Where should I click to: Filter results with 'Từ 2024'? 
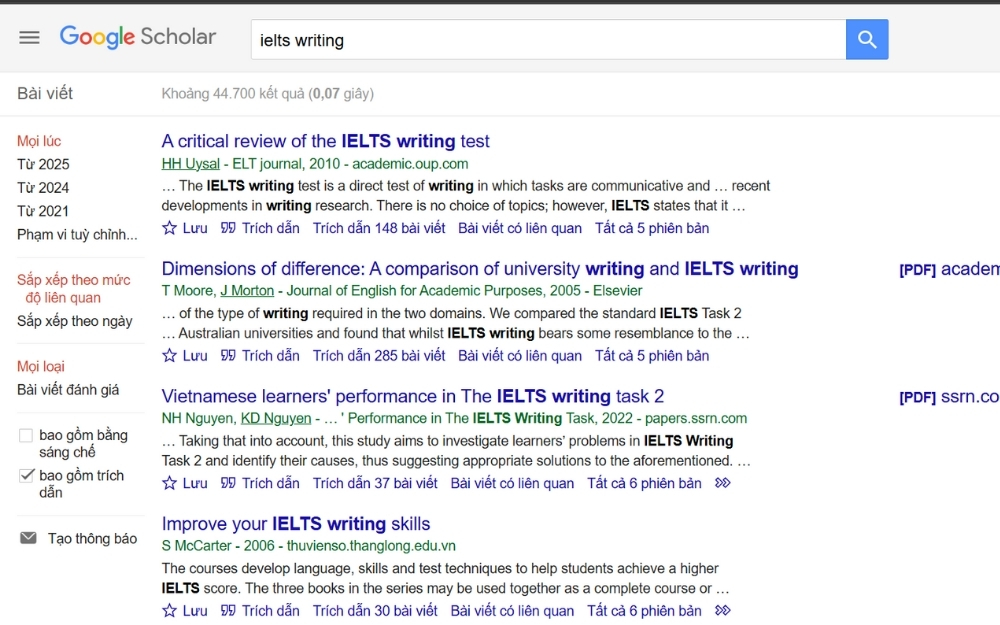pyautogui.click(x=43, y=188)
